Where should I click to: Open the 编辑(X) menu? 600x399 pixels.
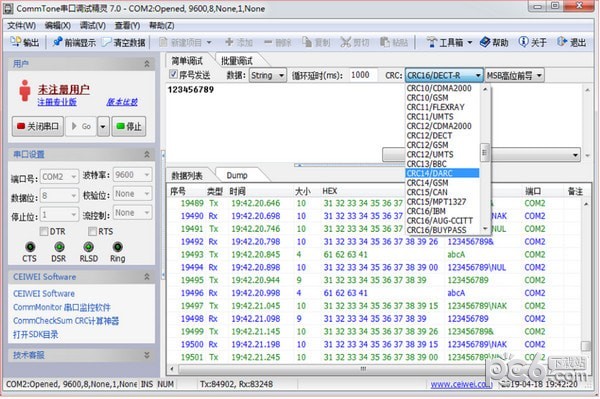pos(57,26)
